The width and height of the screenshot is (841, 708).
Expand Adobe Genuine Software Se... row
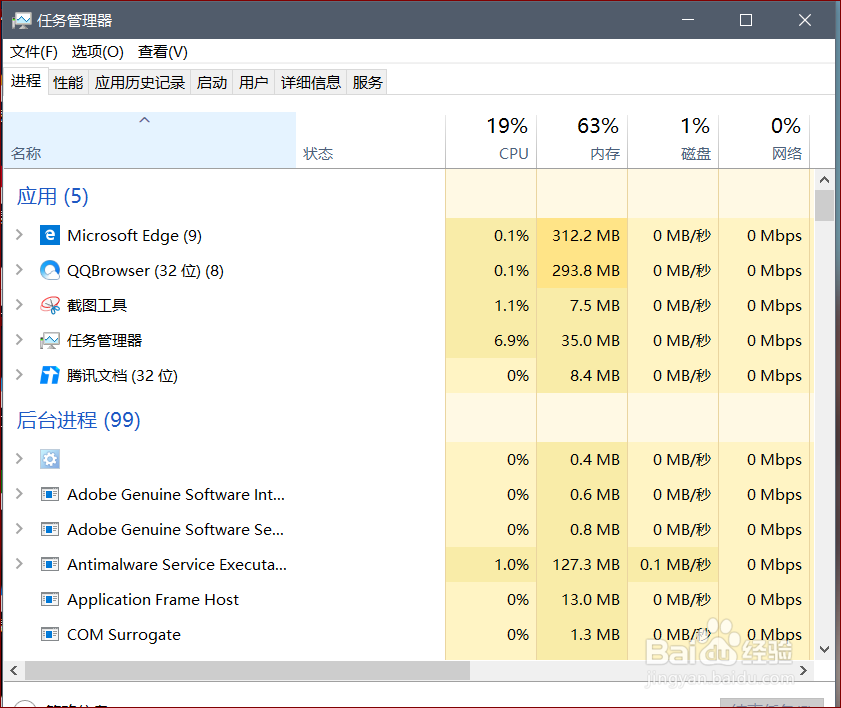coord(19,529)
